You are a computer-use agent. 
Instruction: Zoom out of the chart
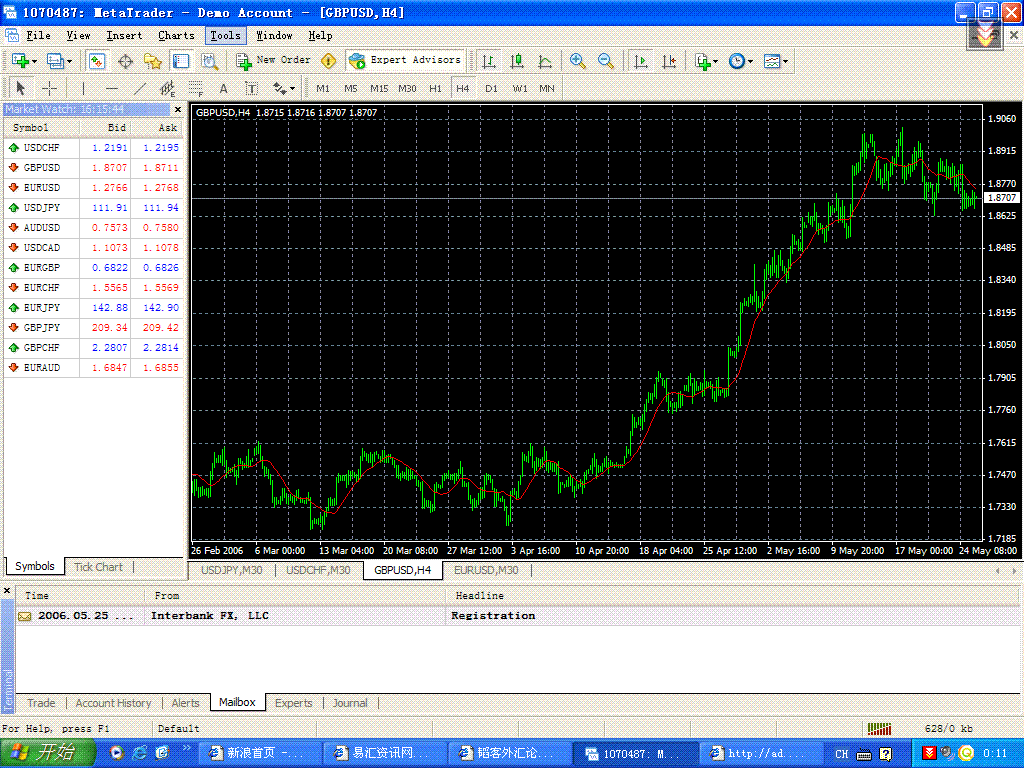pyautogui.click(x=605, y=61)
